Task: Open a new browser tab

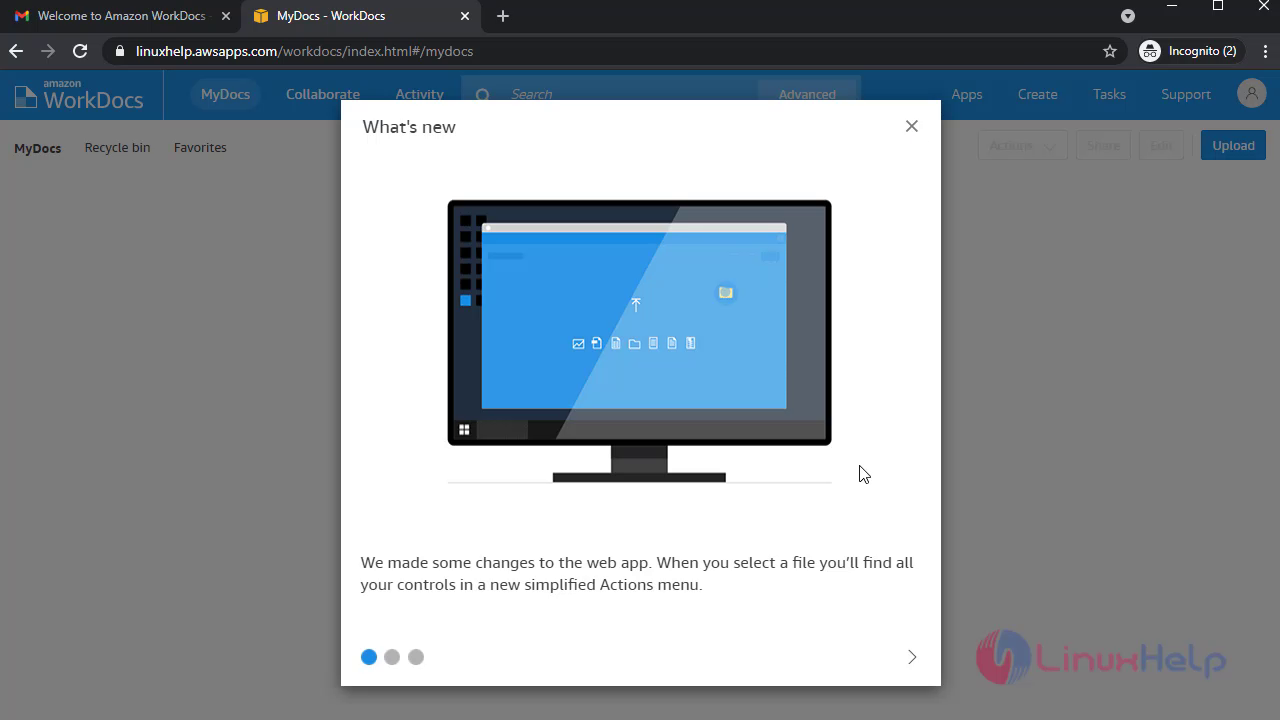Action: (x=503, y=16)
